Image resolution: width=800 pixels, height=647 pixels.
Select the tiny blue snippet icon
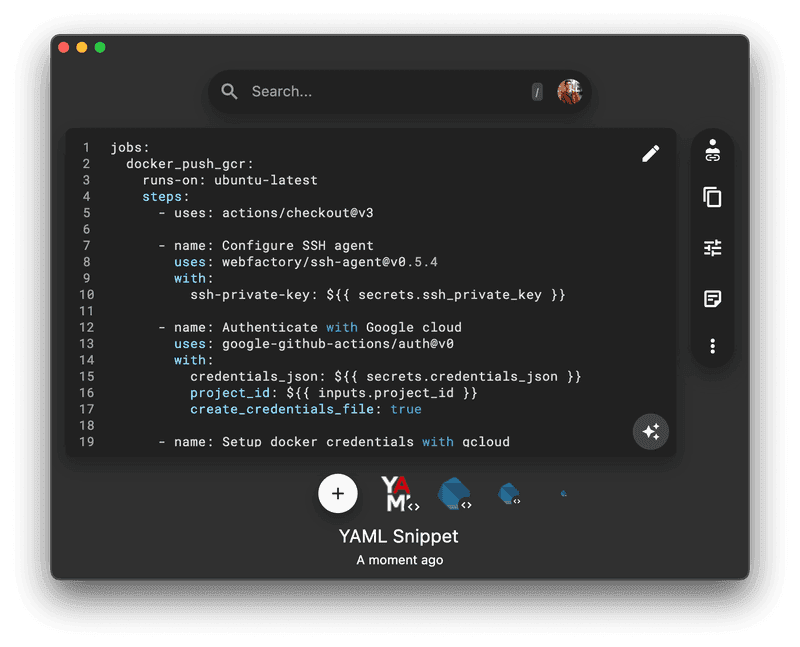[563, 493]
